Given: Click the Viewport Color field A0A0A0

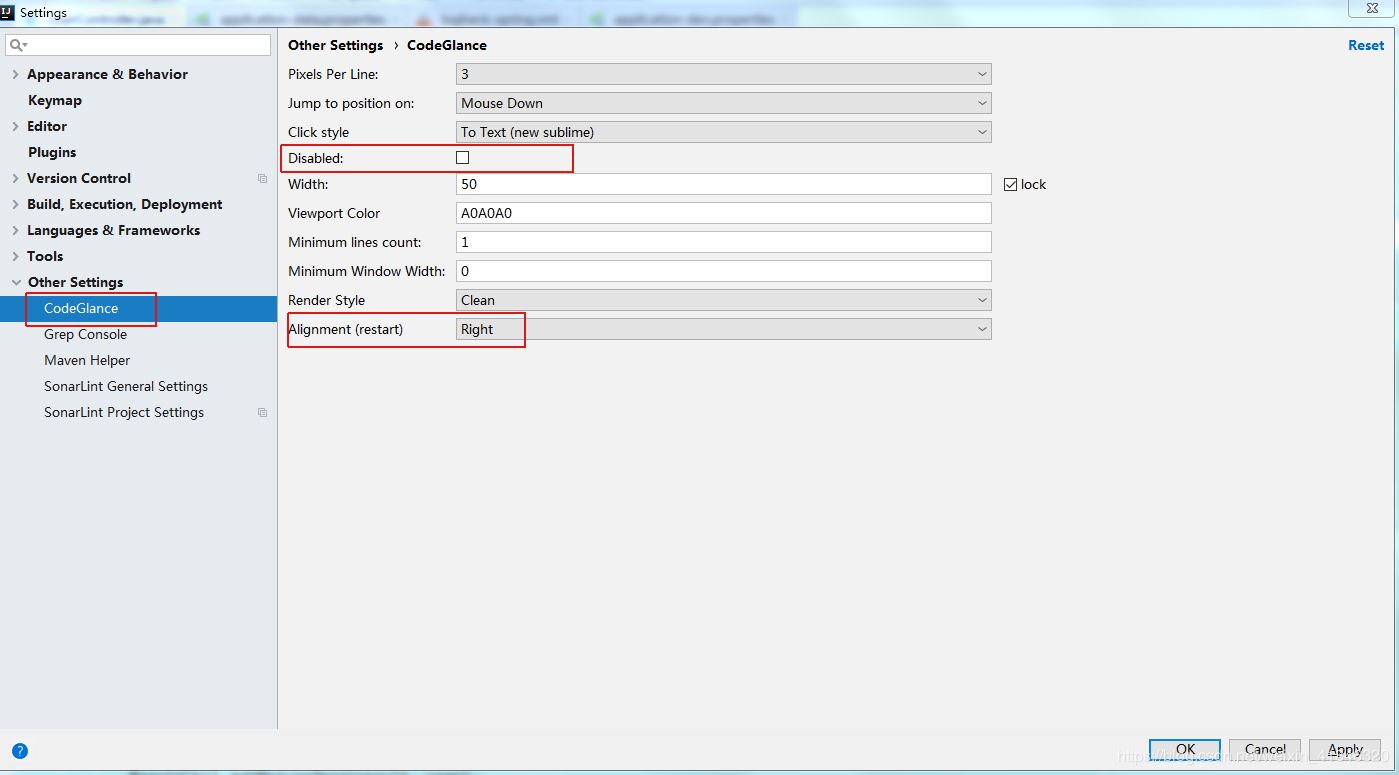Looking at the screenshot, I should coord(724,213).
